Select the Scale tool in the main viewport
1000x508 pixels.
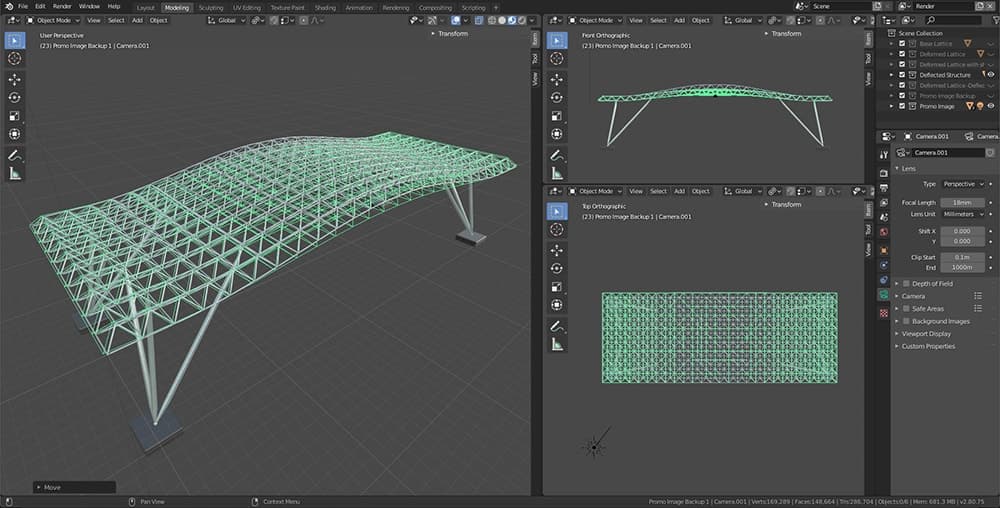(15, 115)
